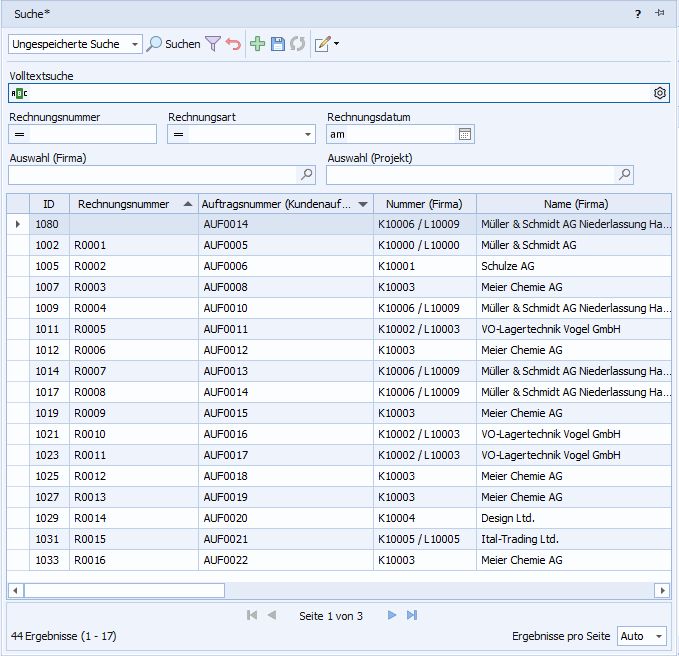
Task: Jump to last results page
Action: tap(412, 615)
